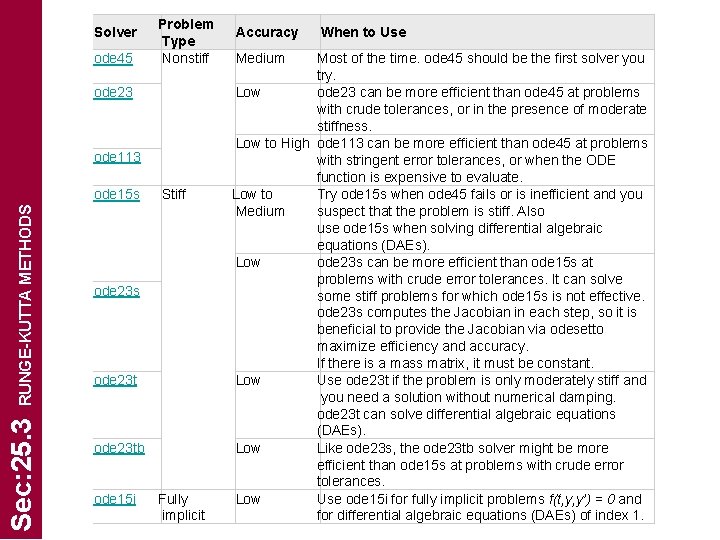Select the Solver column header
Screen dimensions: 720x540
116,32
